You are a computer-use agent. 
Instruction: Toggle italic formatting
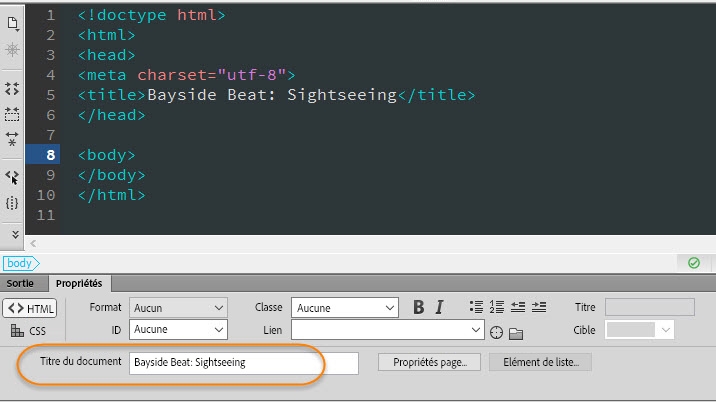click(439, 307)
